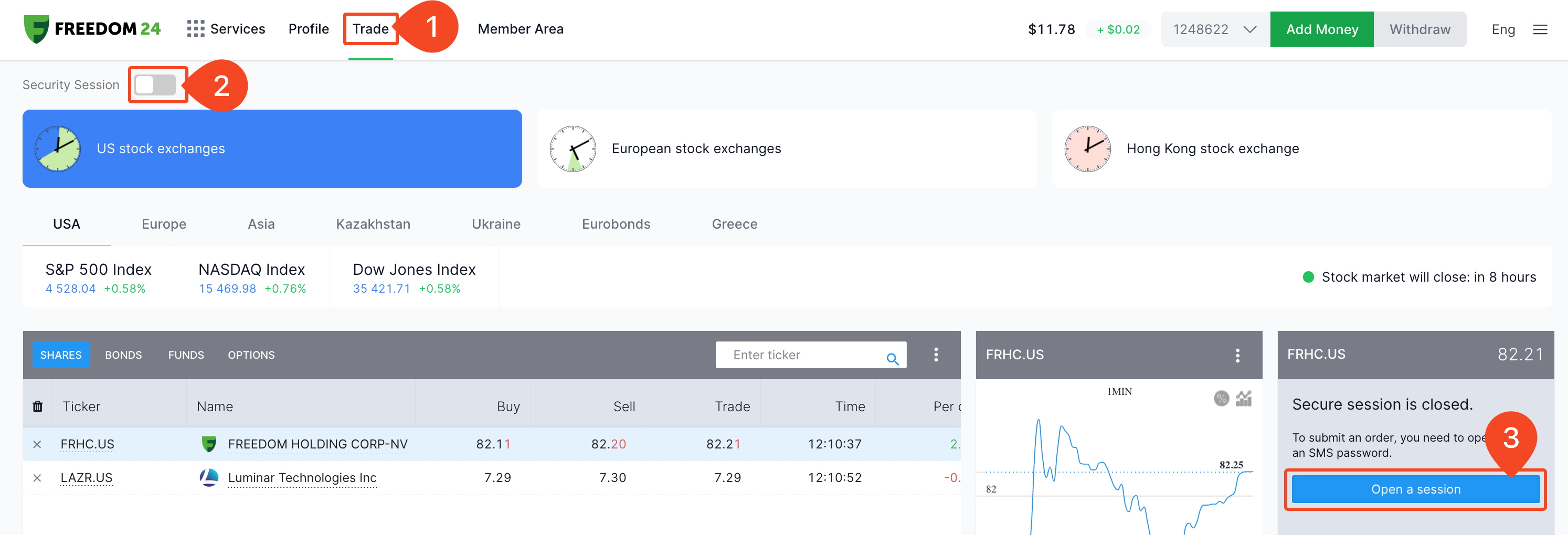Screen dimensions: 1568x535
Task: Go to Member Area
Action: pos(521,29)
